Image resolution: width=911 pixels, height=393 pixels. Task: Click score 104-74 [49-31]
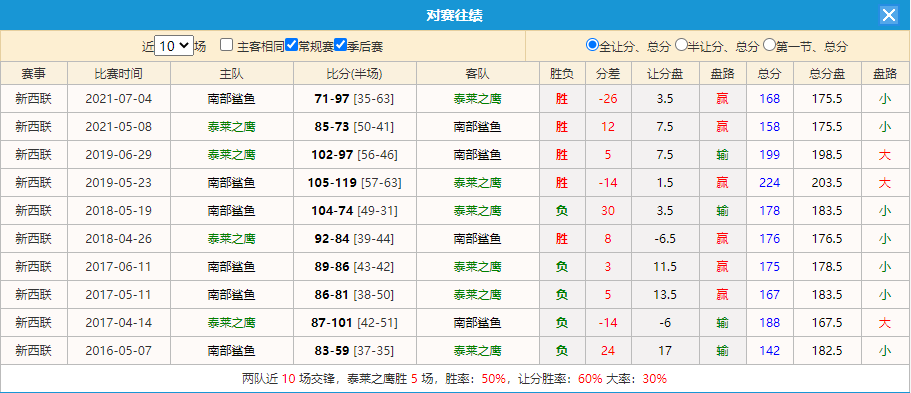coord(354,210)
